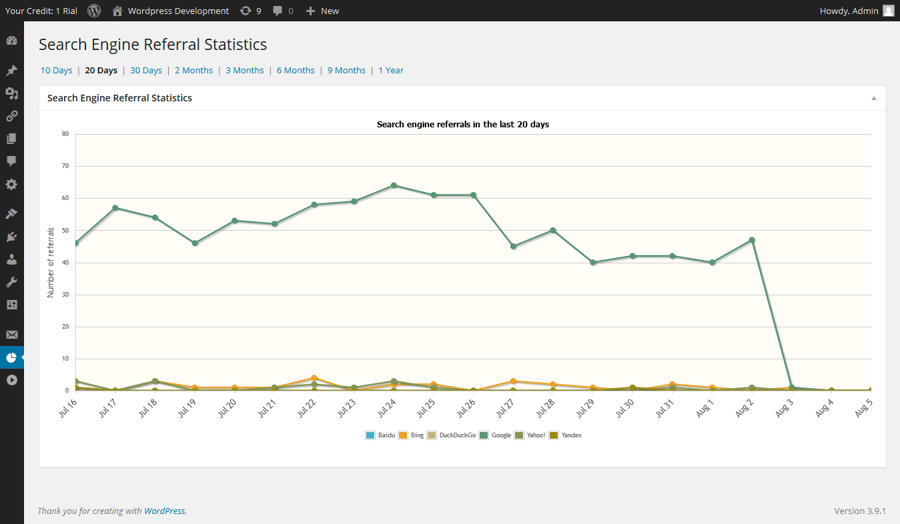This screenshot has height=524, width=900.
Task: Click the orange Bing data point on Jul 22
Action: pyautogui.click(x=314, y=378)
